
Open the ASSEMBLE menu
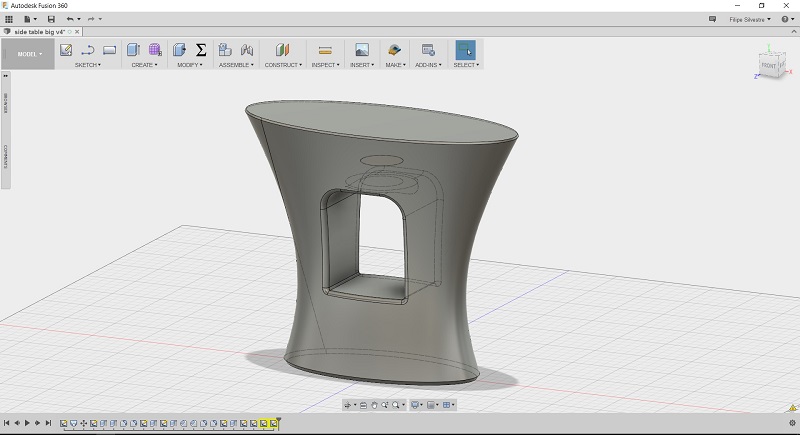[236, 65]
